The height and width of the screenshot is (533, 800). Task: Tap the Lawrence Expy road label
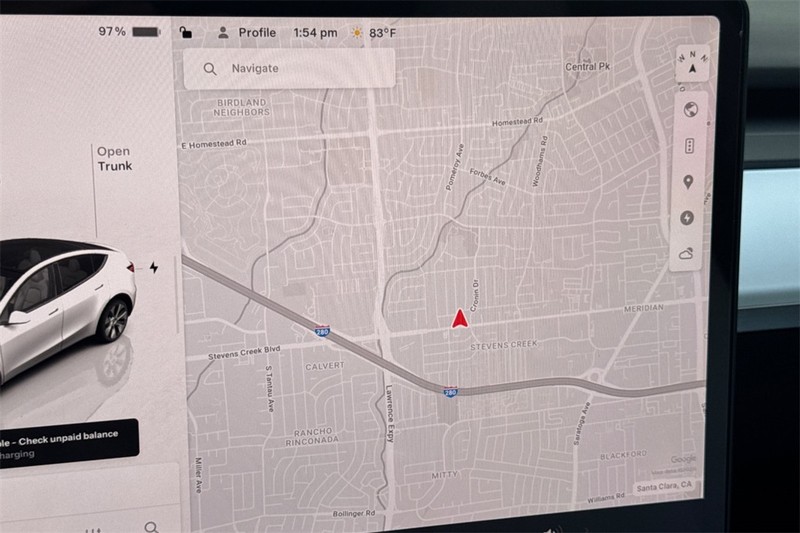pos(390,413)
